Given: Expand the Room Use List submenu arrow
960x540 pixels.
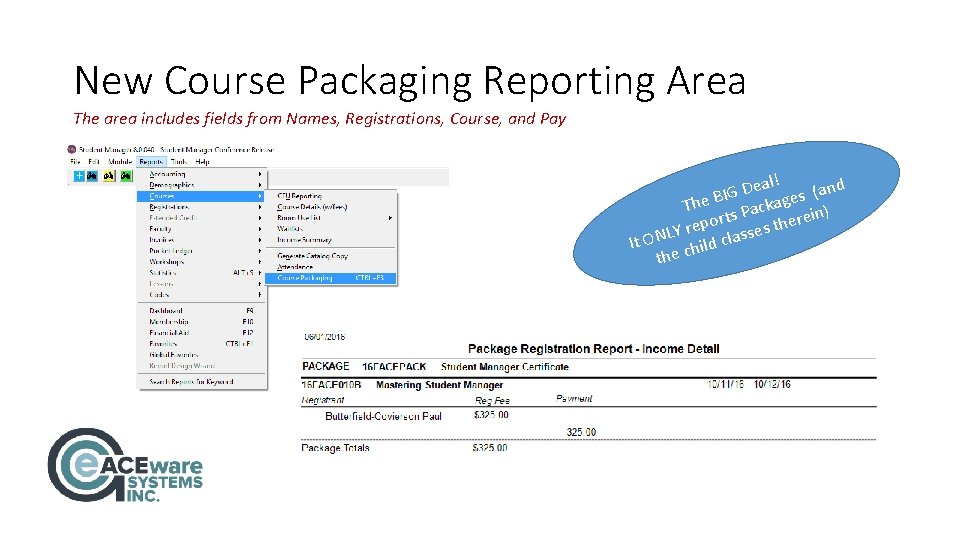Looking at the screenshot, I should pyautogui.click(x=390, y=218).
